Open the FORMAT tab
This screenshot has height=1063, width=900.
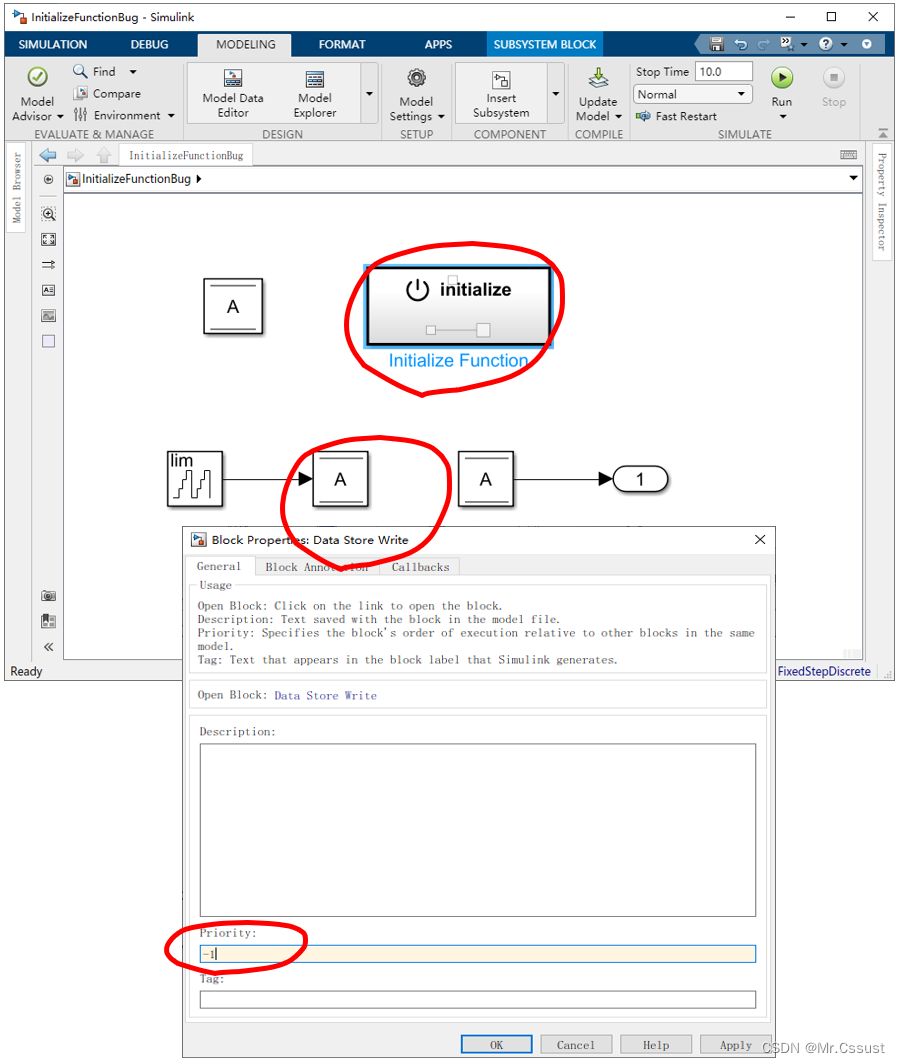pos(342,45)
